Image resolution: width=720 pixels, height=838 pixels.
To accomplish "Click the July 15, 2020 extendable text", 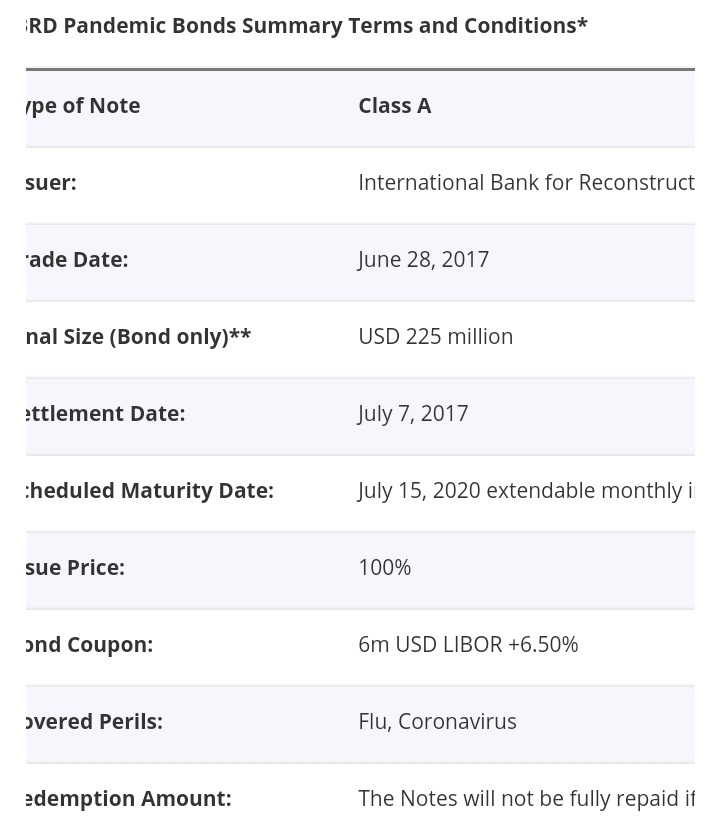I will [x=527, y=491].
